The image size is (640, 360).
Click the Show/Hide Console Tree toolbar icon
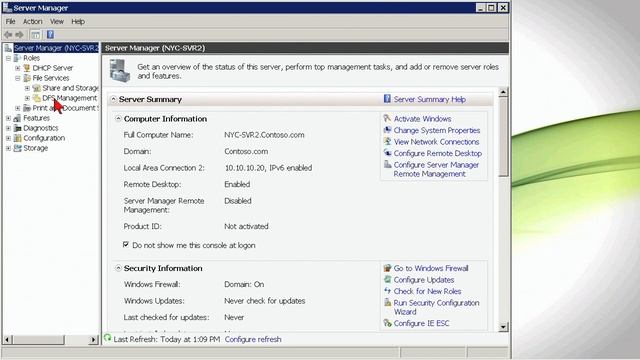click(36, 35)
